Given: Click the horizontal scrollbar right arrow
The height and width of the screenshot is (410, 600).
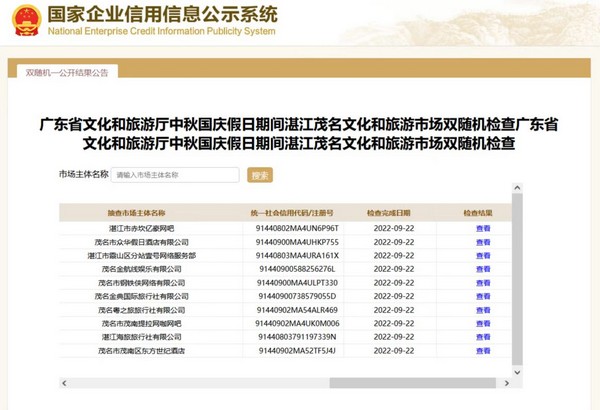Looking at the screenshot, I should 505,383.
